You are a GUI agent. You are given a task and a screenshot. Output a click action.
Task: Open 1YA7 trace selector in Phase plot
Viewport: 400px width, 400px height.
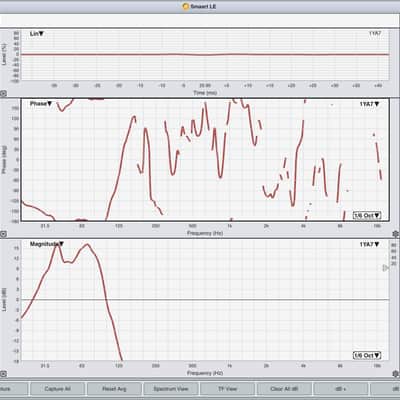(x=369, y=104)
